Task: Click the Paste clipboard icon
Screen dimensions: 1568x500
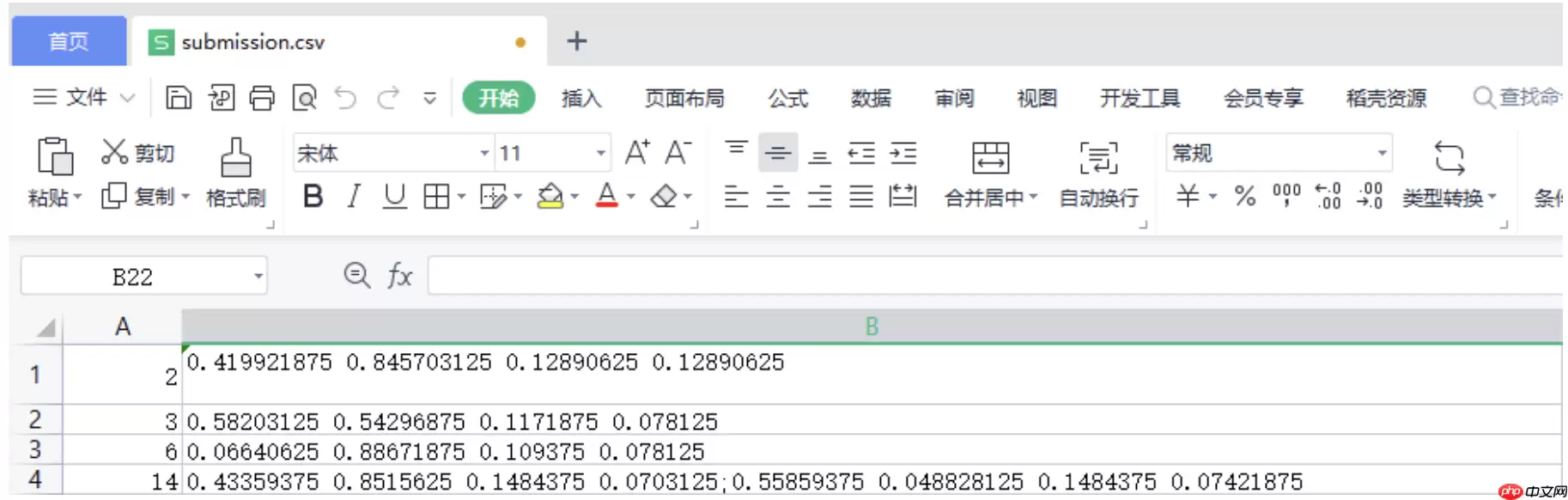Action: (55, 156)
